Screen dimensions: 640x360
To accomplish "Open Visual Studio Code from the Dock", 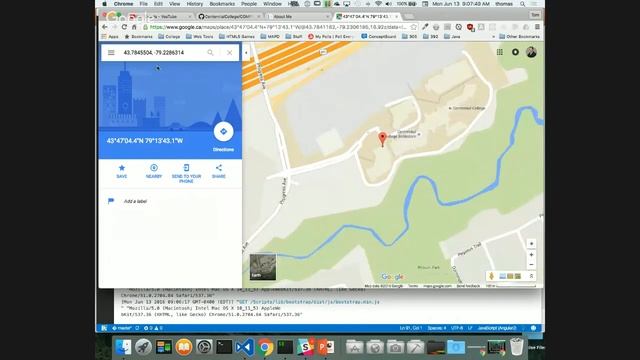I will 244,347.
